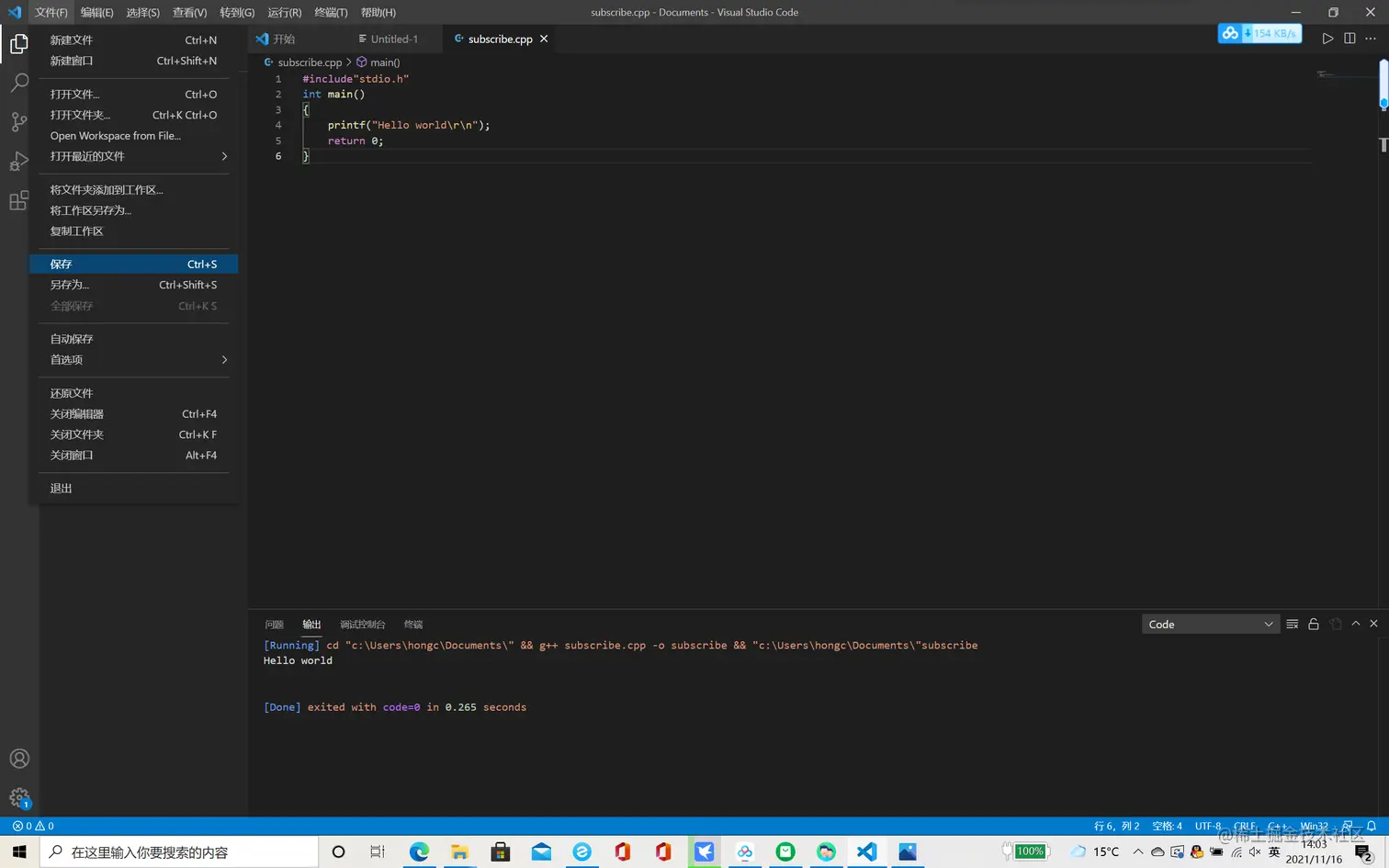Click the Windows taskbar search box
This screenshot has width=1389, height=868.
[179, 851]
